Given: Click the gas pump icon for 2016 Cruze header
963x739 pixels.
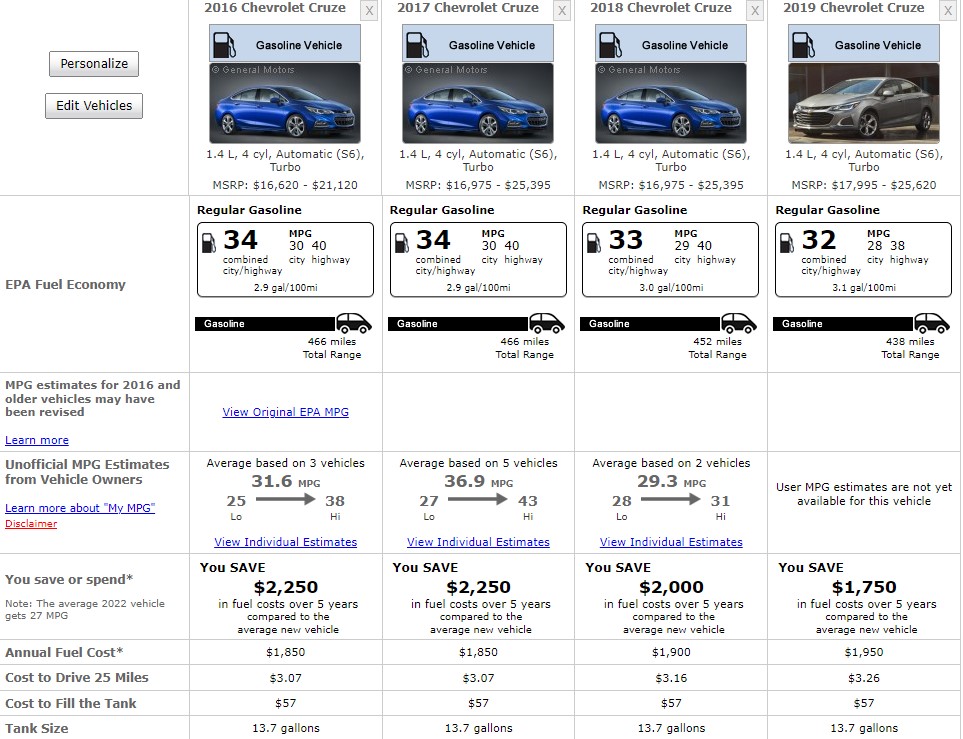Looking at the screenshot, I should click(224, 45).
